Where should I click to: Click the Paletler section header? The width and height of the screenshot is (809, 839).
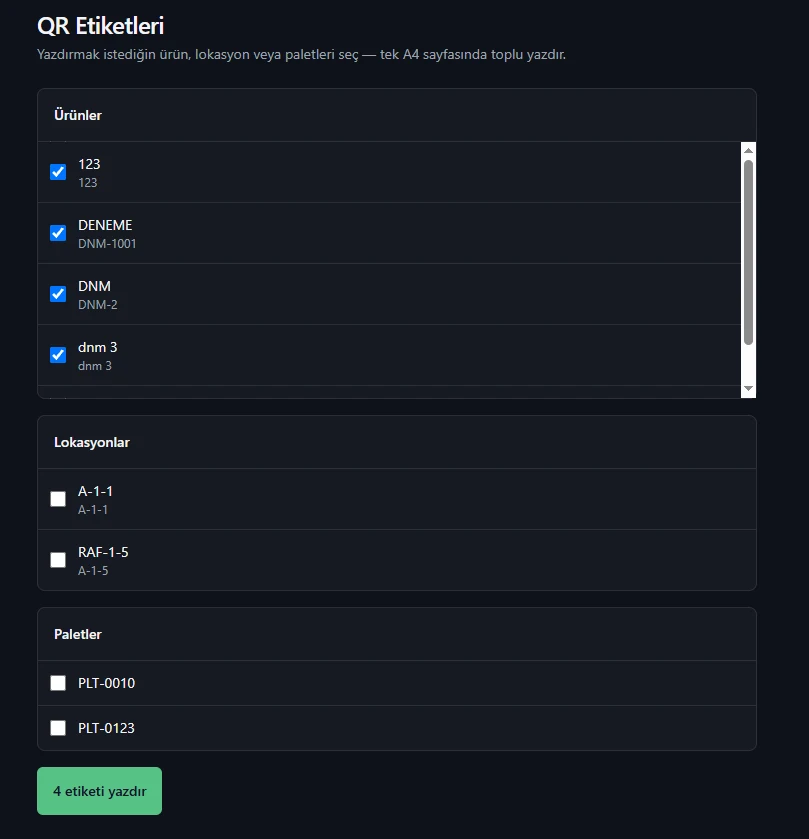pyautogui.click(x=78, y=635)
